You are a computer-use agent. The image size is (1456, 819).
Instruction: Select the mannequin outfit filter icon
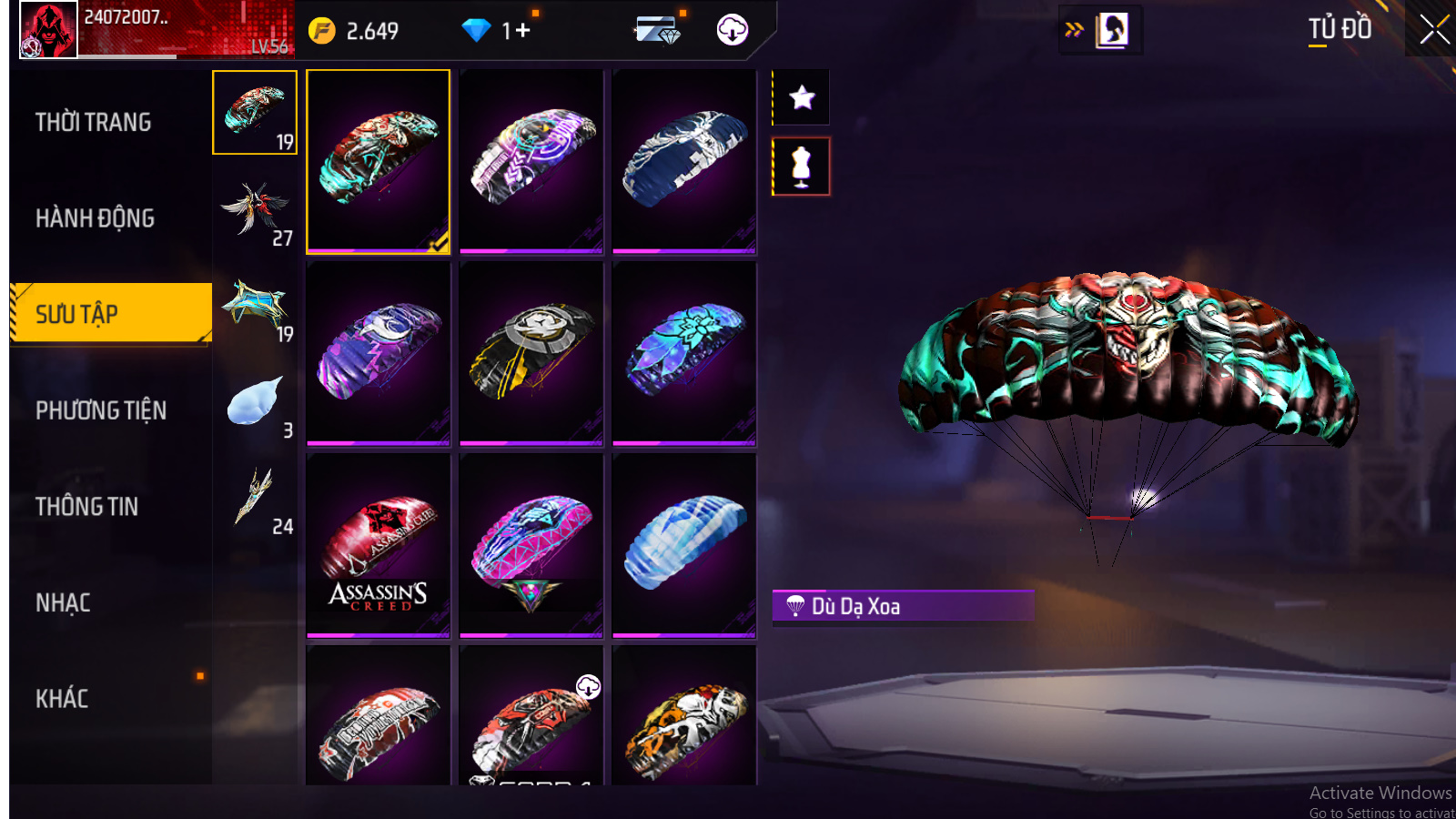[x=801, y=167]
